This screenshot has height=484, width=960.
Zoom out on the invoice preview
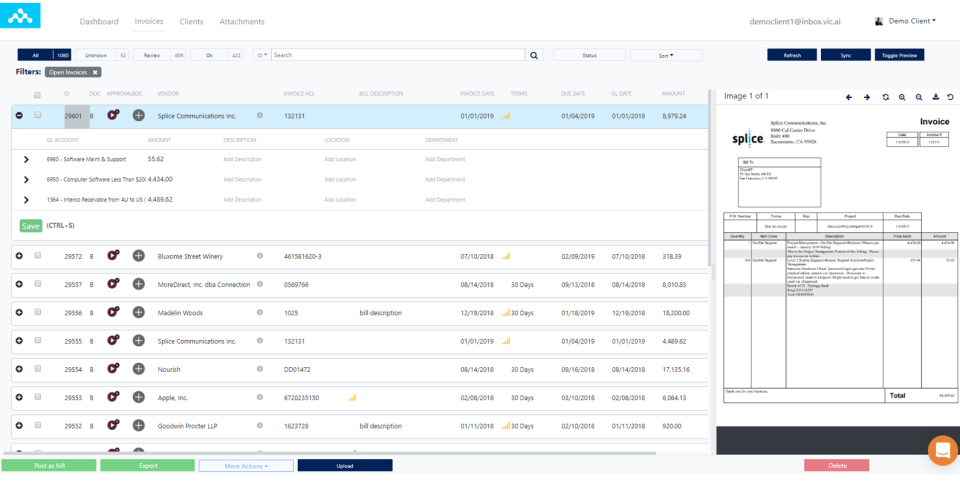point(919,97)
